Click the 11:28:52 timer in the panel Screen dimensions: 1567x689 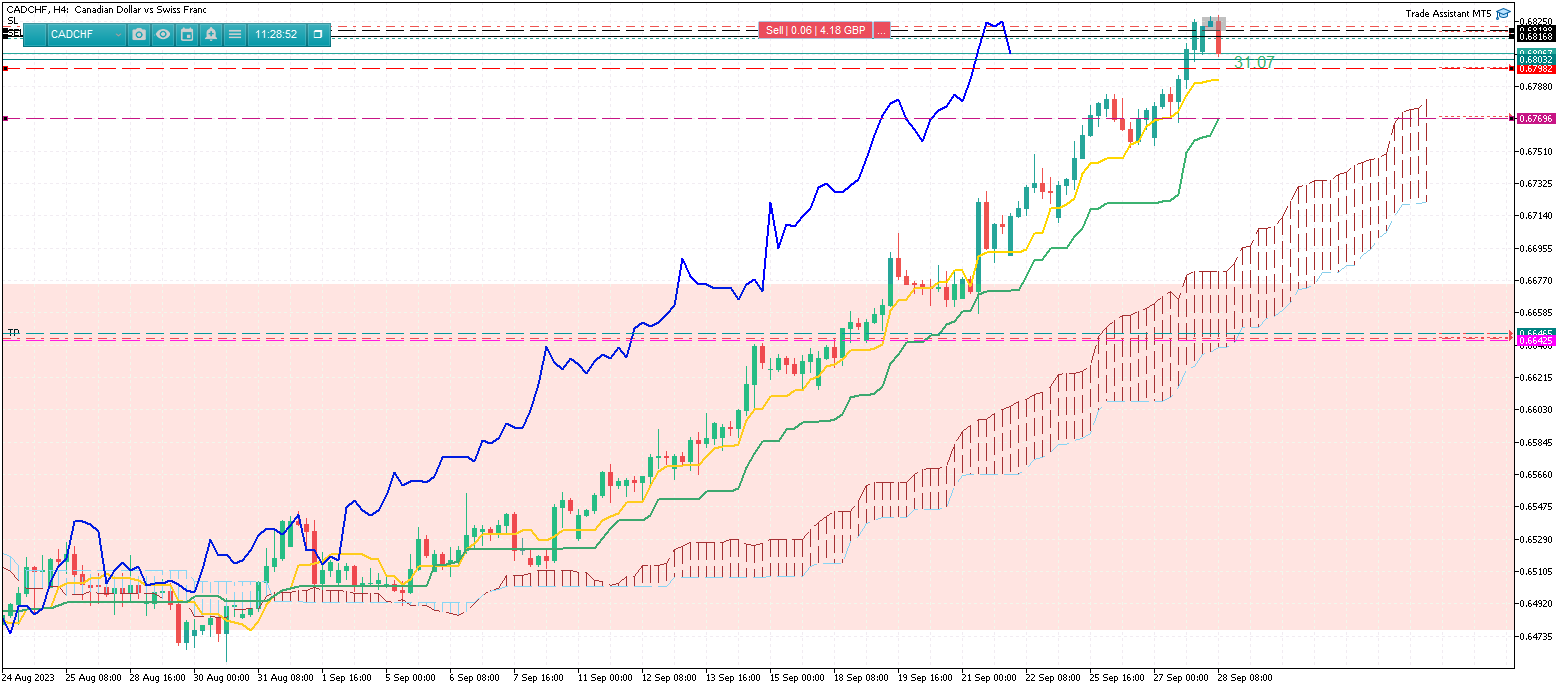pos(276,34)
